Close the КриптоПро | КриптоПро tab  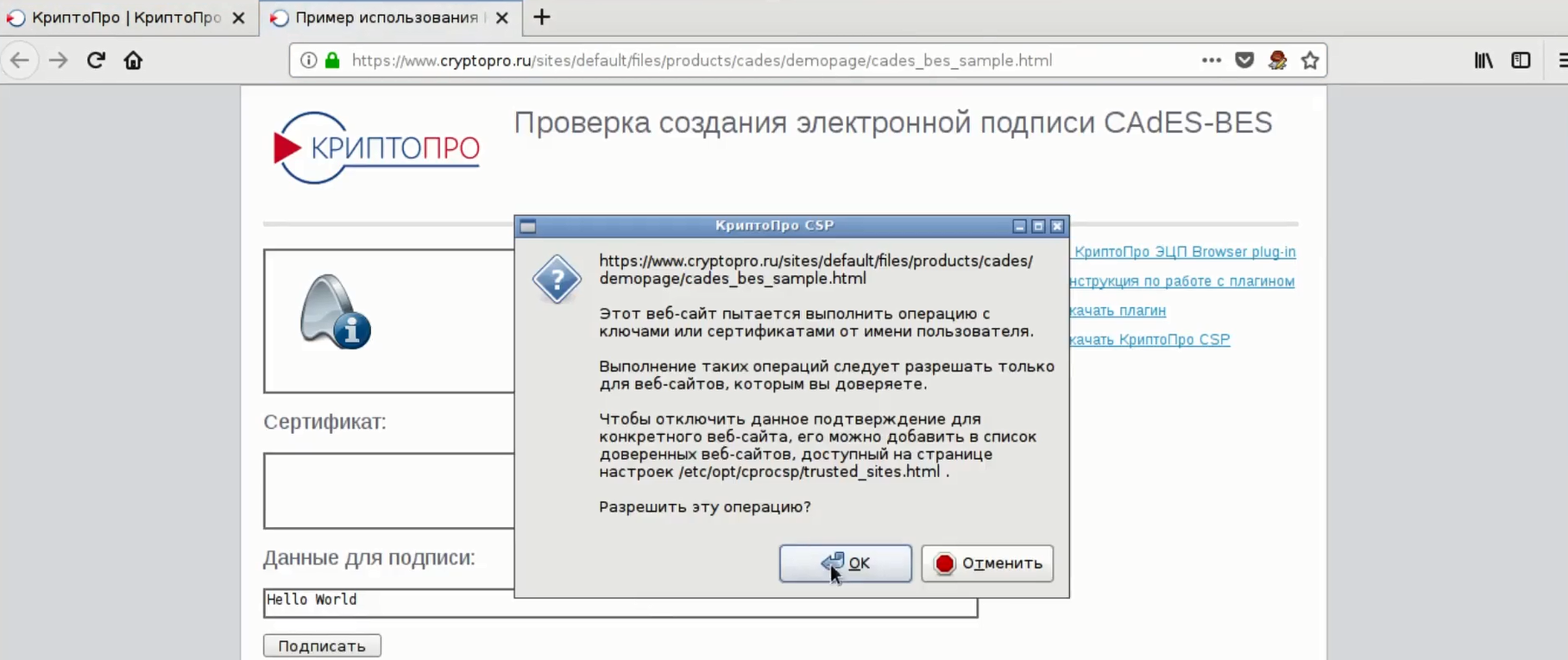(239, 17)
